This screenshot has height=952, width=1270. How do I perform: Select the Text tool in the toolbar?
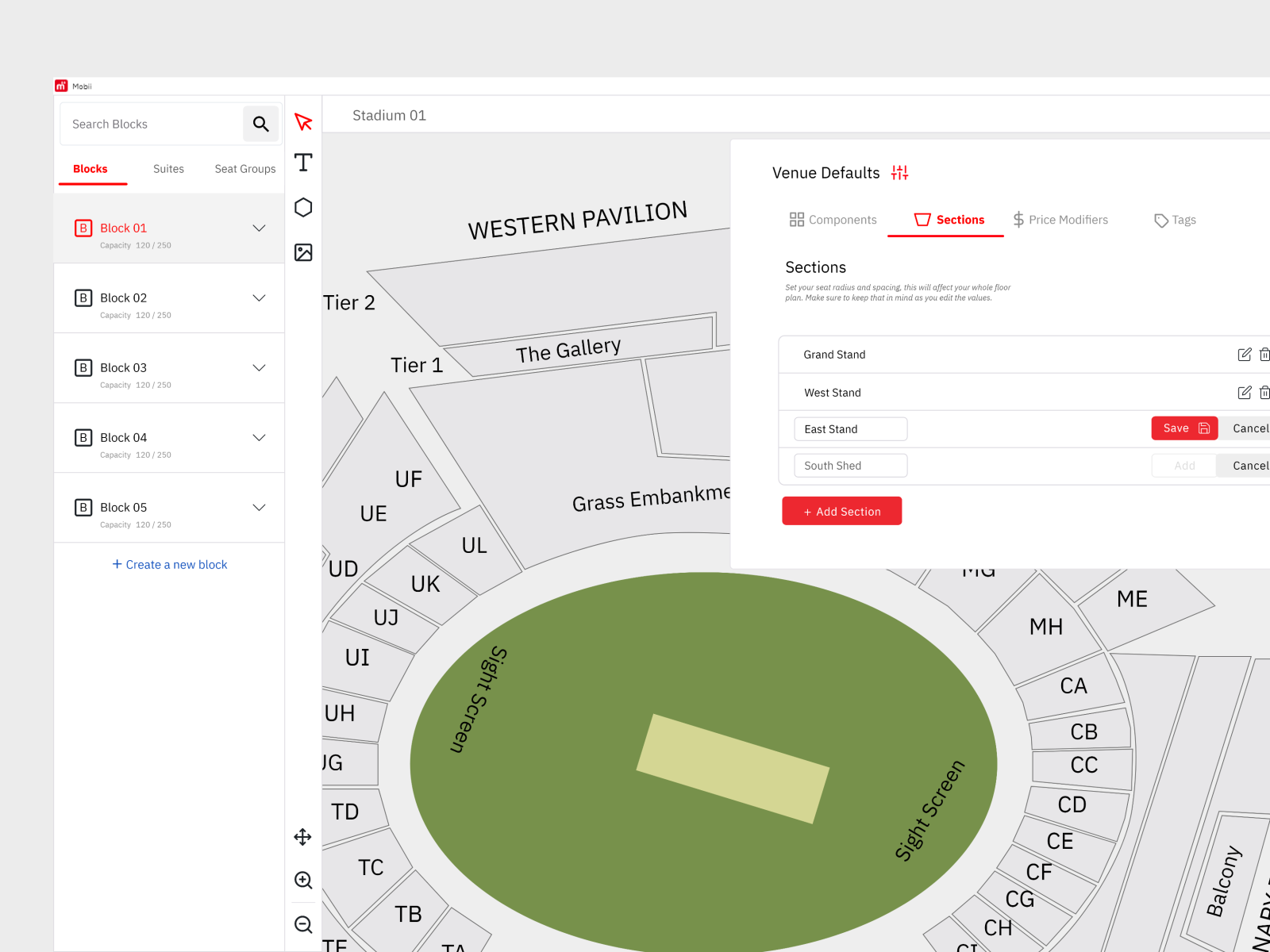pos(302,163)
